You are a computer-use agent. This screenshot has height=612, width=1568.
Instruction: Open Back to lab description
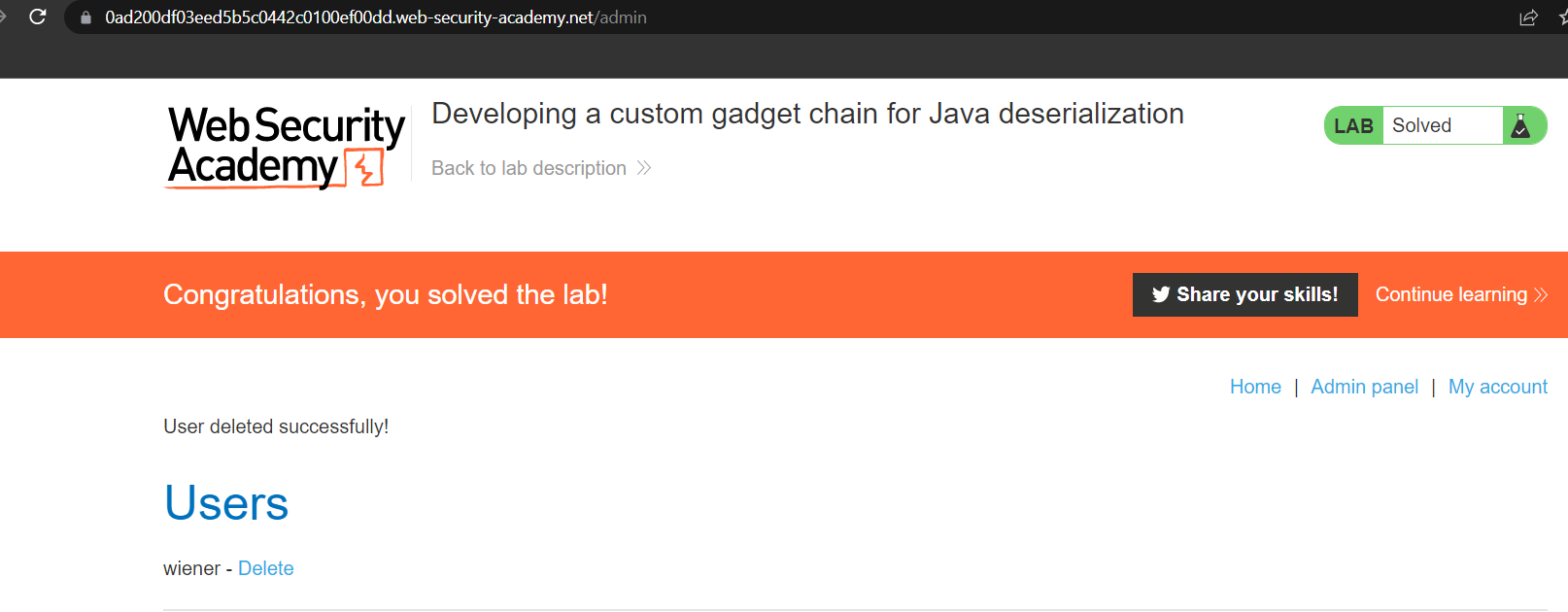[528, 167]
